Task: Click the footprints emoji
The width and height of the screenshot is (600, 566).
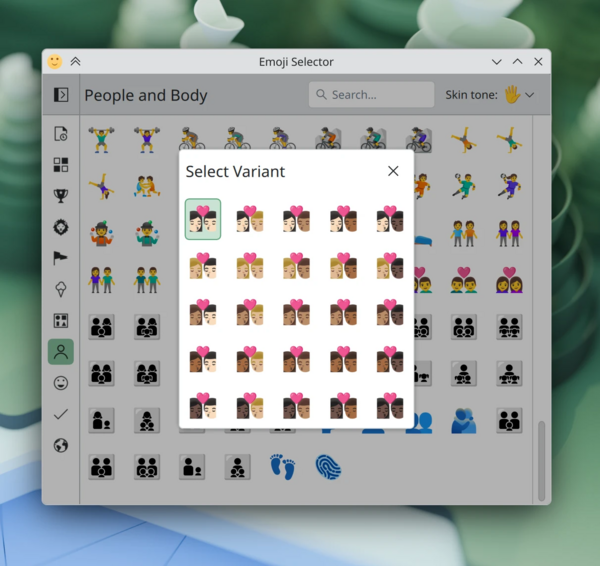Action: click(x=282, y=466)
